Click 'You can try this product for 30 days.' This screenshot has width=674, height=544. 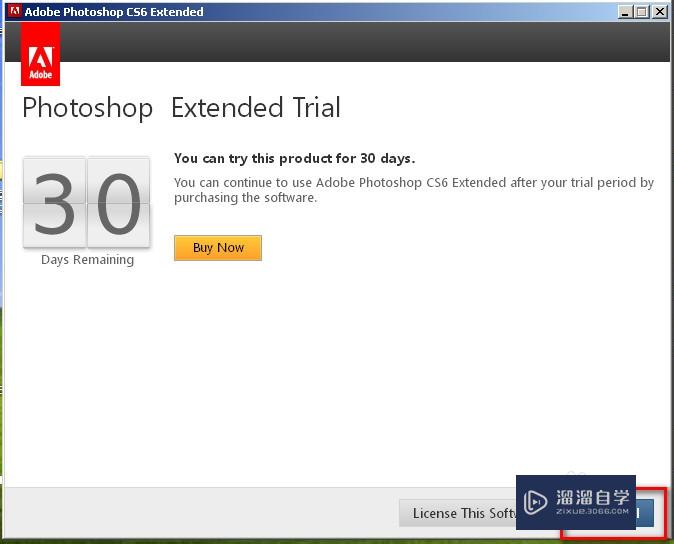pos(294,159)
